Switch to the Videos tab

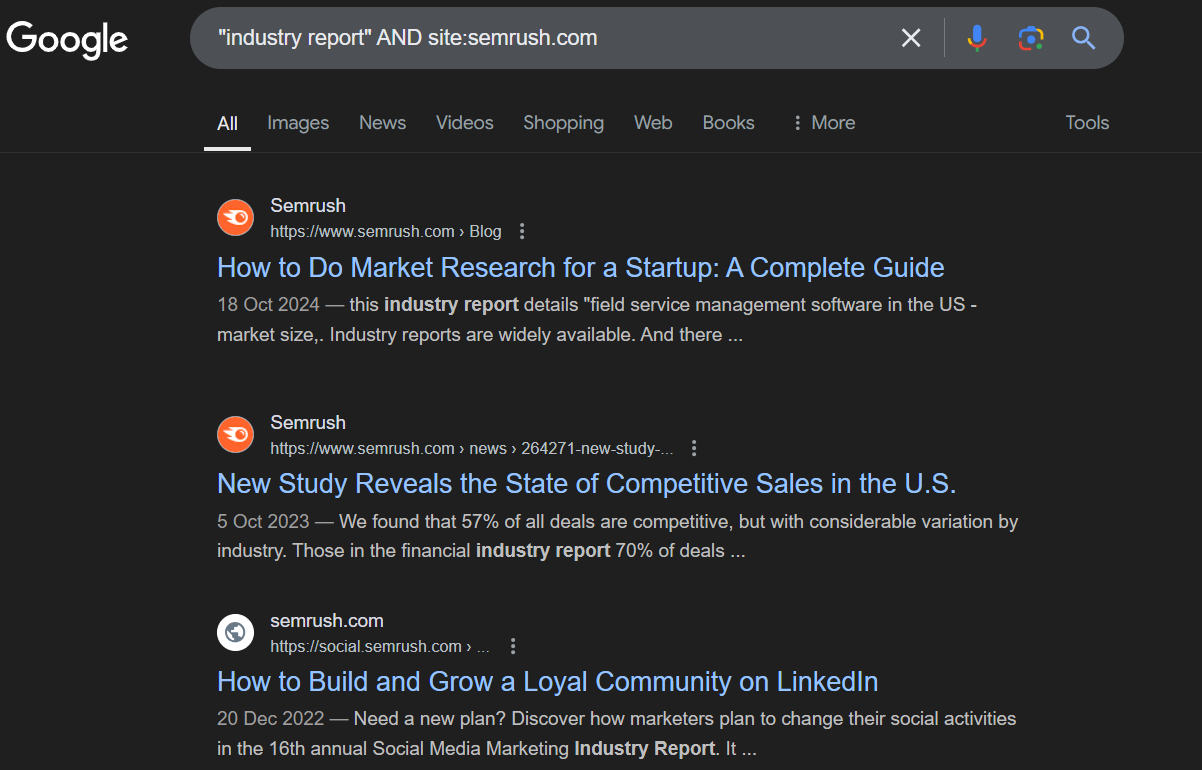pos(465,123)
